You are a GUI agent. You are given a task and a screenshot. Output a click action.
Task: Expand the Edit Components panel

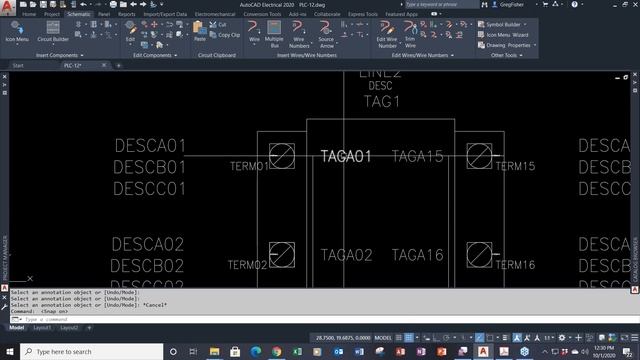(x=155, y=55)
